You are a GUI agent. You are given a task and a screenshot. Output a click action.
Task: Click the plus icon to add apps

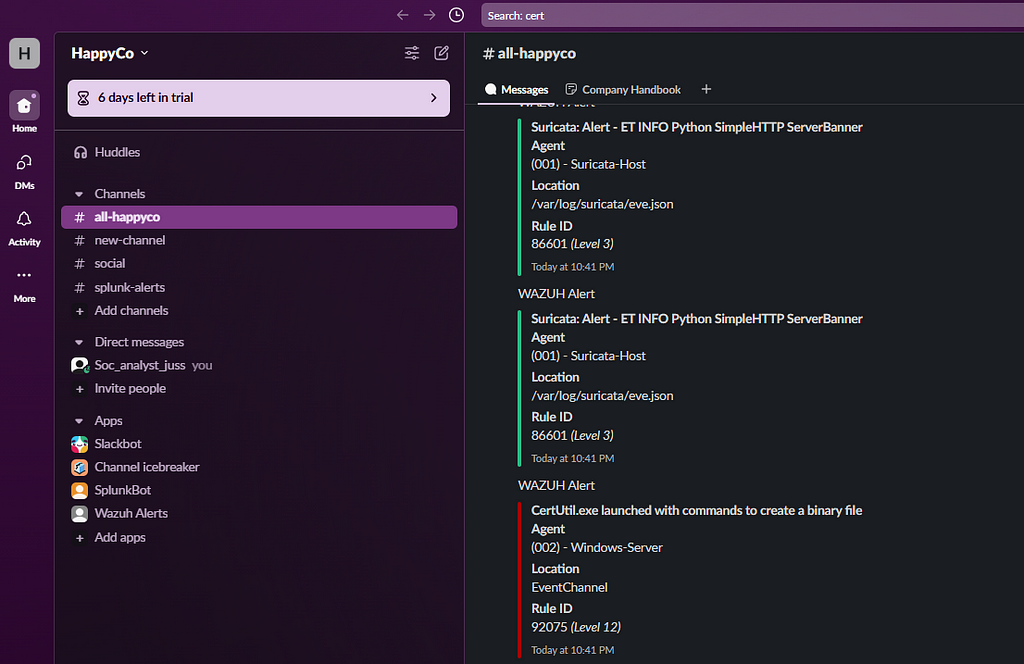pyautogui.click(x=80, y=538)
